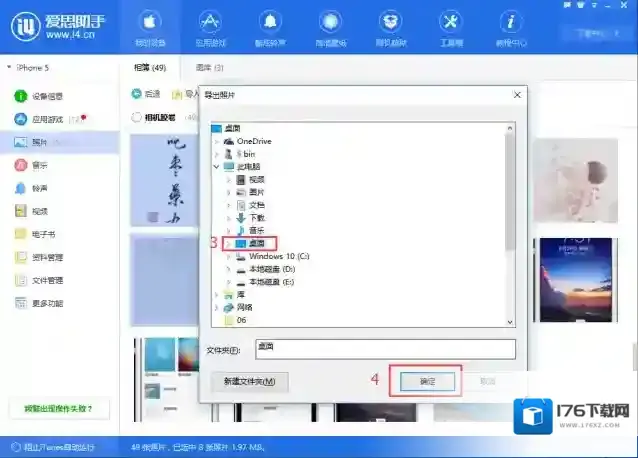Open the 我的设备 Apple icon in top navigation
The width and height of the screenshot is (638, 458).
pyautogui.click(x=150, y=22)
